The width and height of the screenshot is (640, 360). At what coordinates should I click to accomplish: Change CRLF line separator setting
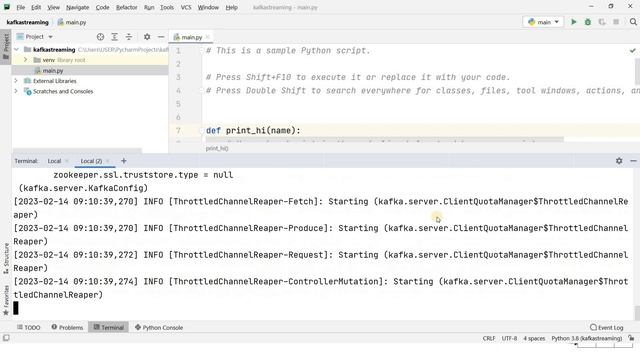[489, 338]
